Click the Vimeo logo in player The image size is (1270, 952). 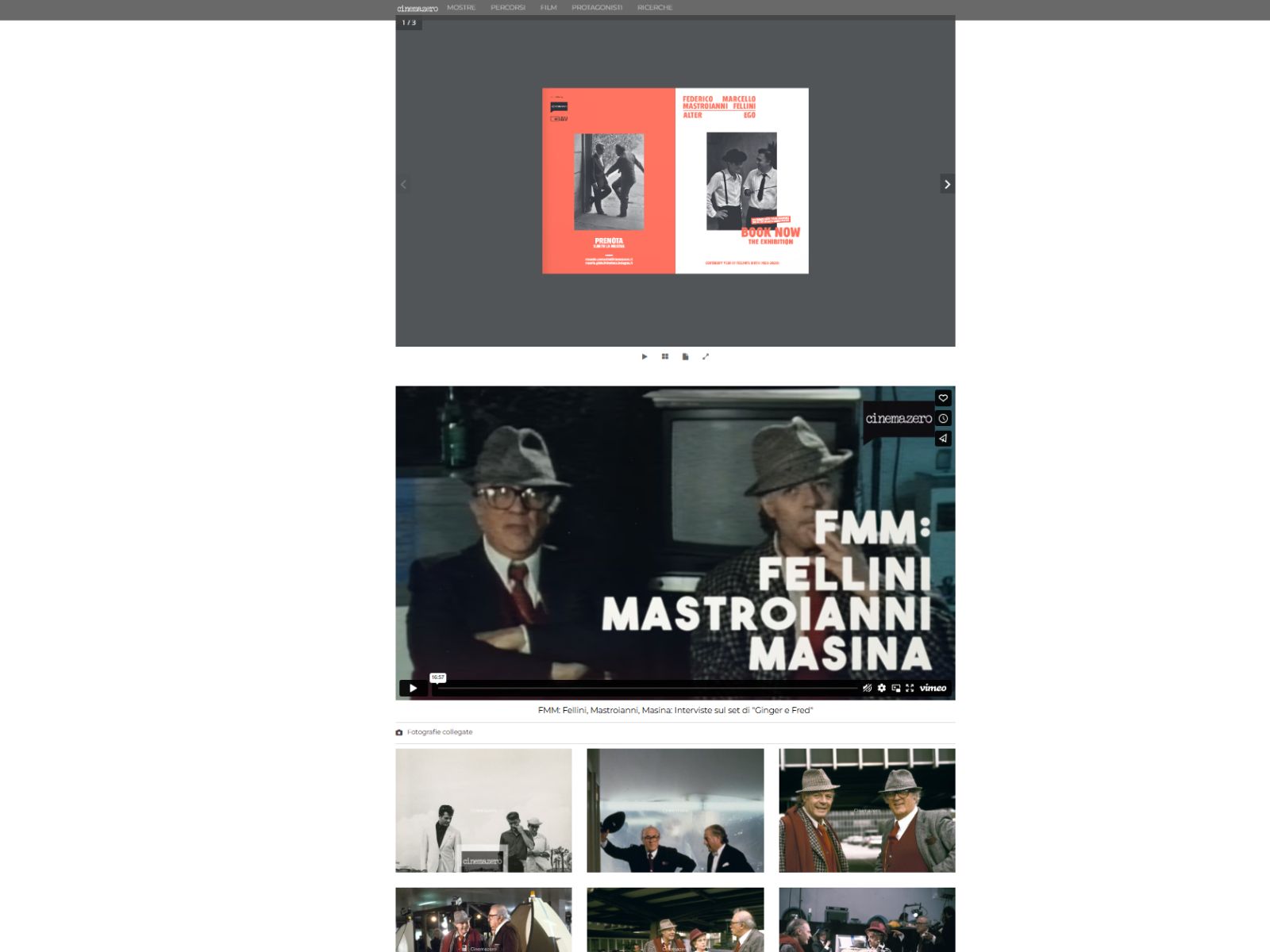pyautogui.click(x=933, y=688)
